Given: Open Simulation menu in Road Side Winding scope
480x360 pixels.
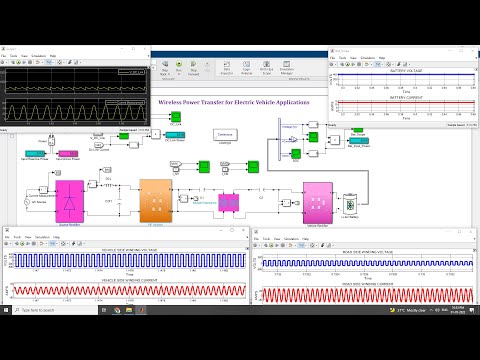Looking at the screenshot, I should click(x=291, y=239).
